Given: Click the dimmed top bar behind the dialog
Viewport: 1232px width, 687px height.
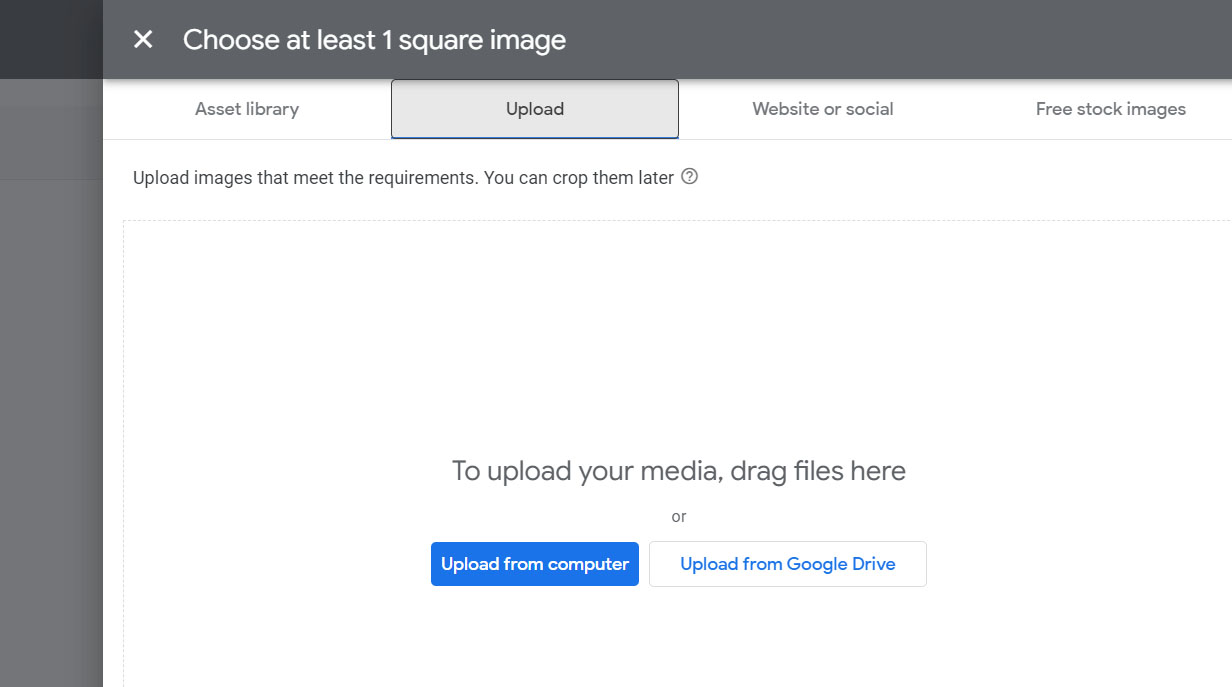Looking at the screenshot, I should click(x=50, y=40).
